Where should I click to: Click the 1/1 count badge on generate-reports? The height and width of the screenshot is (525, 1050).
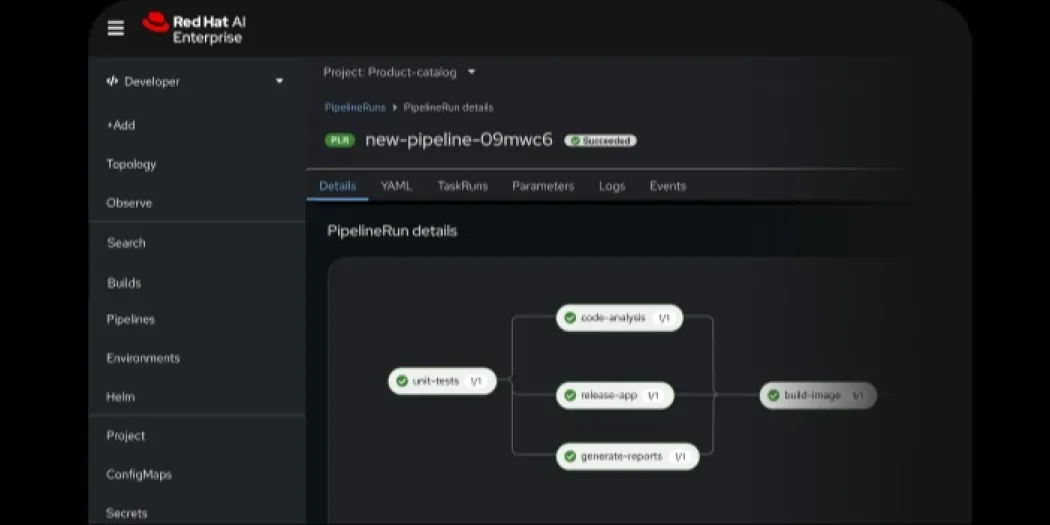(x=680, y=456)
